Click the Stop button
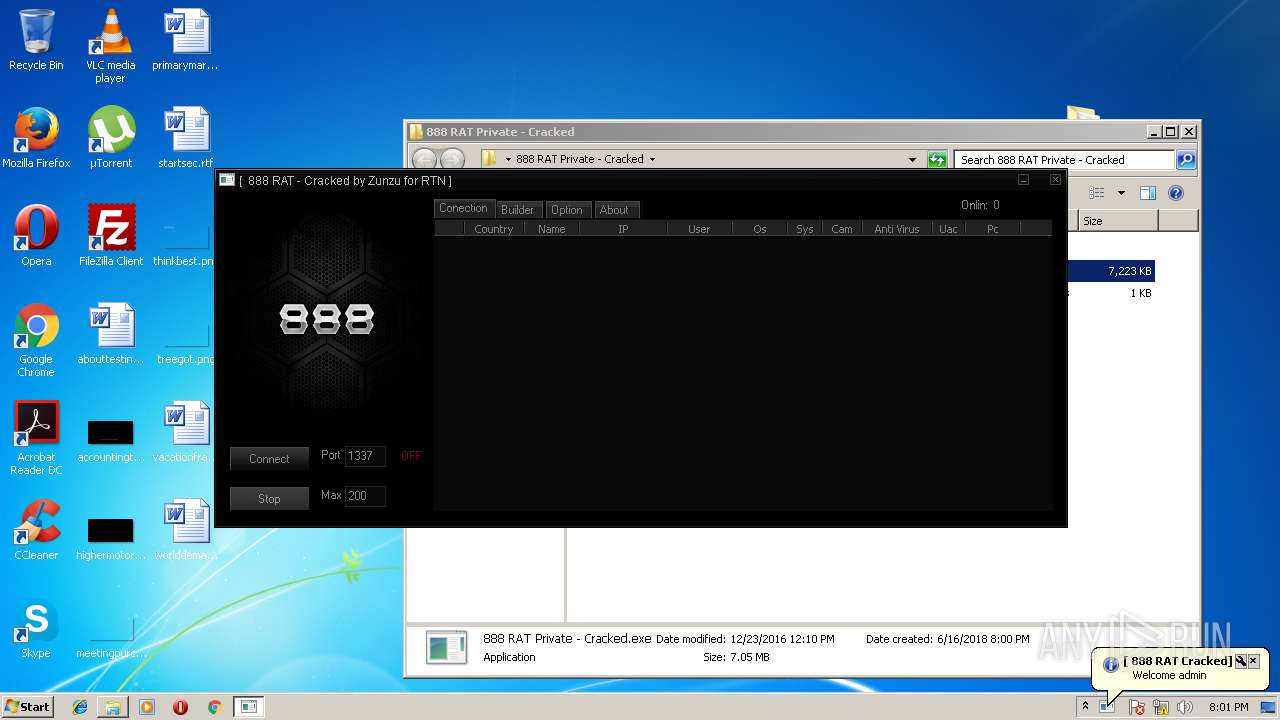The image size is (1280, 720). coord(269,498)
